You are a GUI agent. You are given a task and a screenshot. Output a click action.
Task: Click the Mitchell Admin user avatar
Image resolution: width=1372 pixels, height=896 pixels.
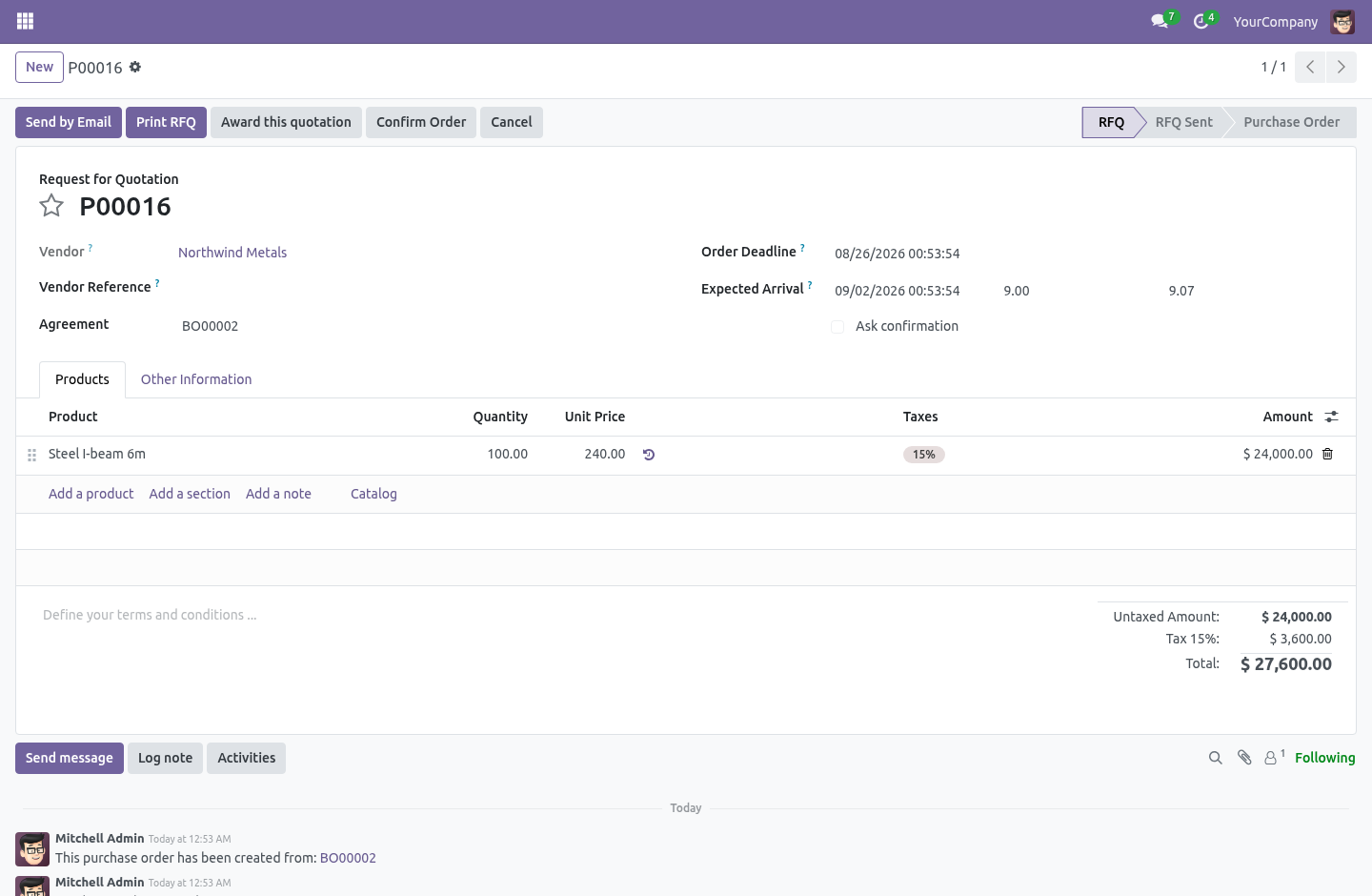(x=1342, y=21)
